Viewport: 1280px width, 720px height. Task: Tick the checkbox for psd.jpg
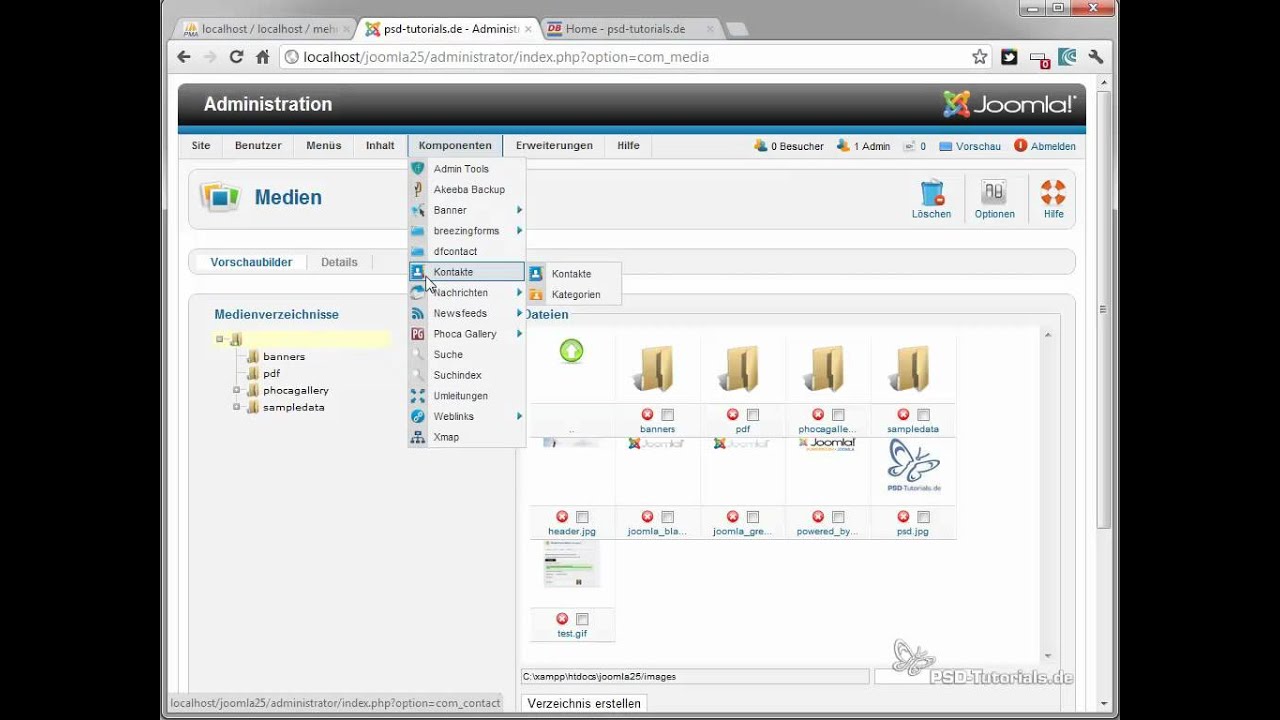(x=924, y=517)
